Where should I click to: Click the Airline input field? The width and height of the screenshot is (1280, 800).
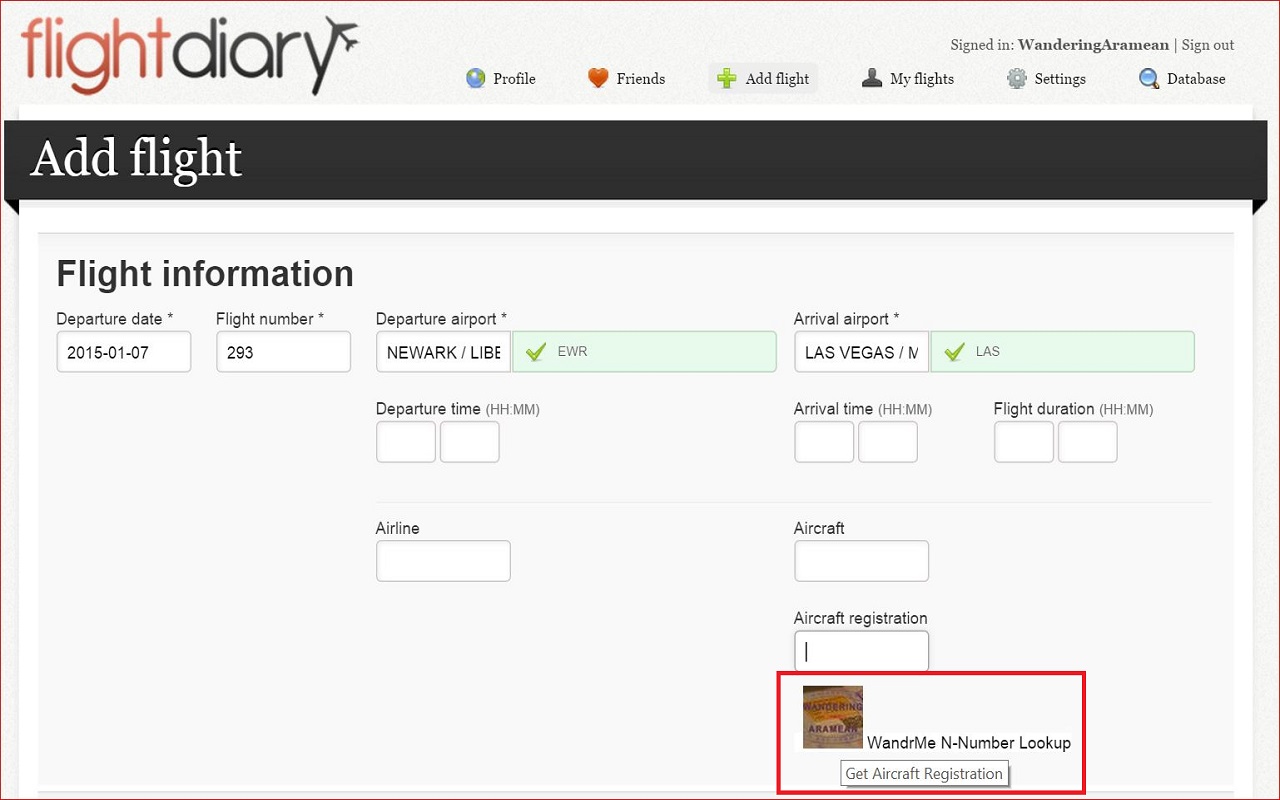tap(443, 561)
